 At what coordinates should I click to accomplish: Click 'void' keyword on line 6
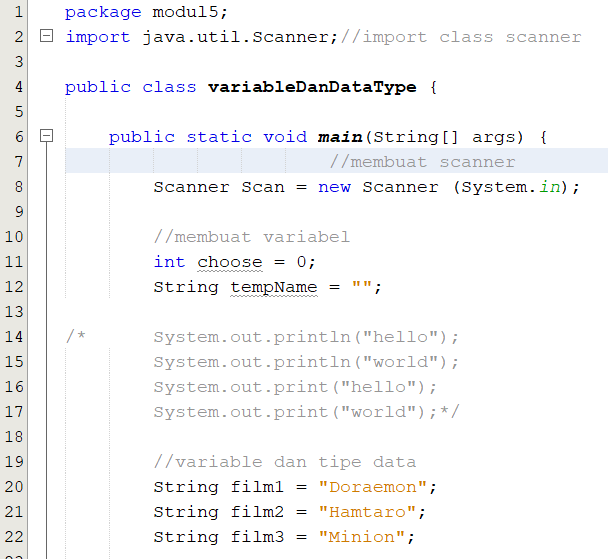[285, 137]
